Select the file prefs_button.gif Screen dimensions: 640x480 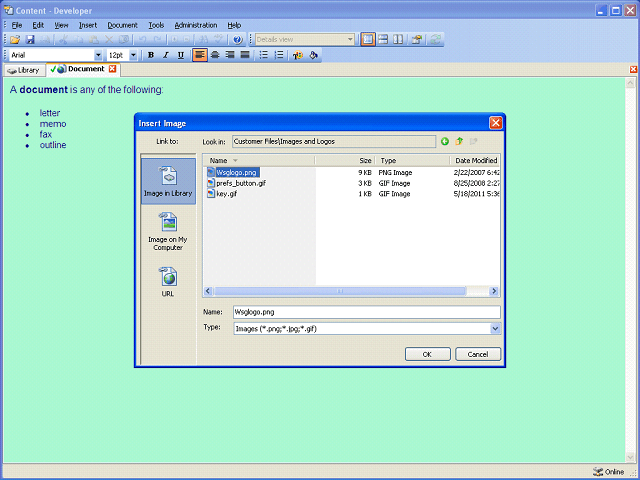click(241, 183)
